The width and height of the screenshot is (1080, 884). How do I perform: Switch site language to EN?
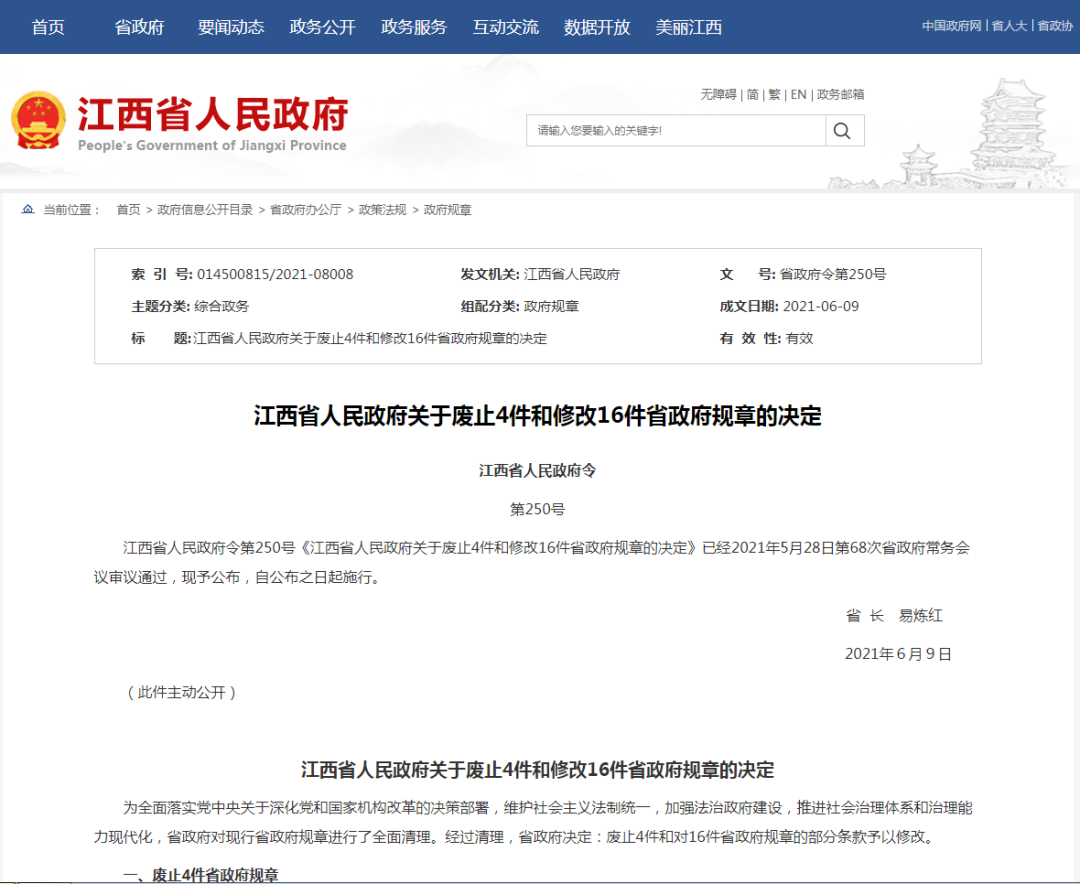pyautogui.click(x=798, y=94)
